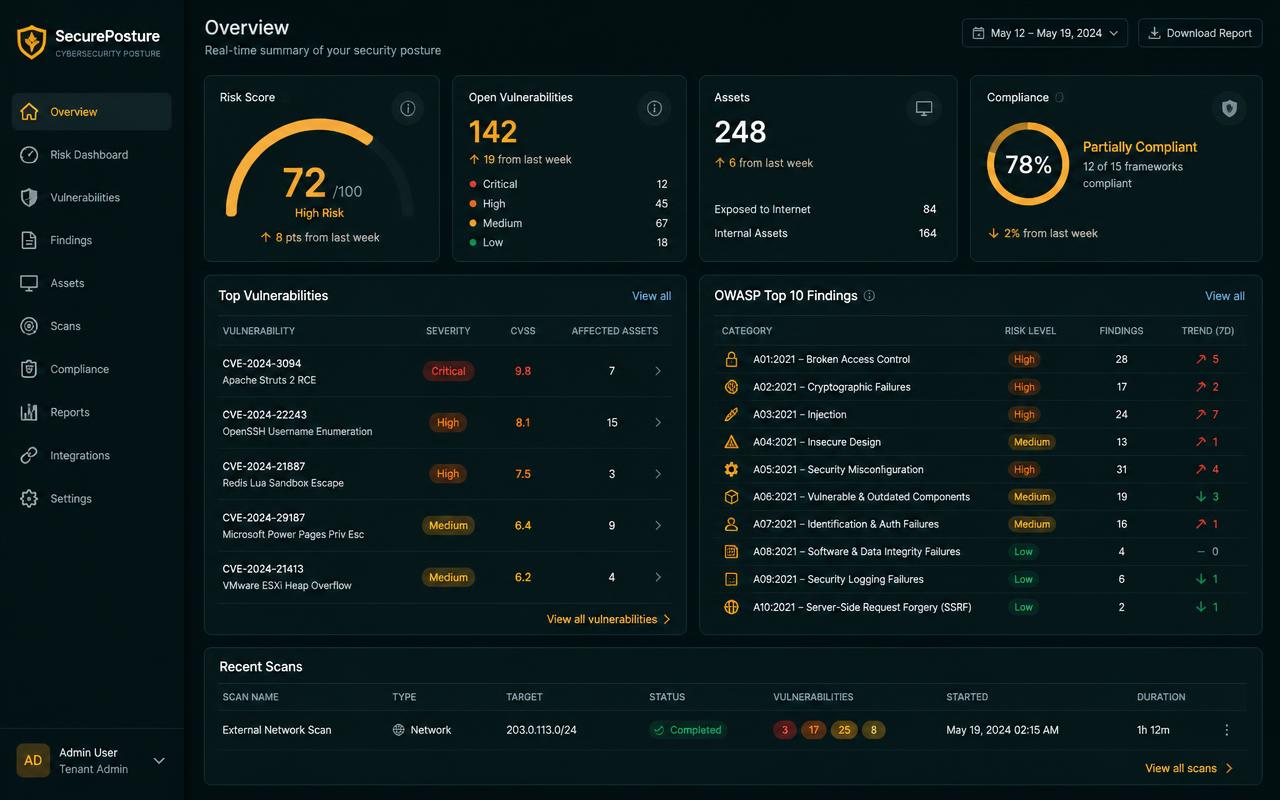This screenshot has width=1280, height=800.
Task: Open Risk Dashboard in the sidebar
Action: [92, 155]
